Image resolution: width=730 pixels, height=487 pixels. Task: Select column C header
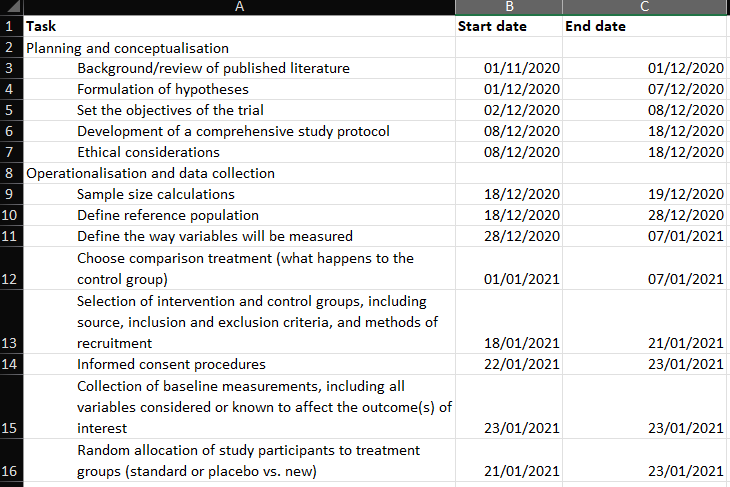pos(645,7)
